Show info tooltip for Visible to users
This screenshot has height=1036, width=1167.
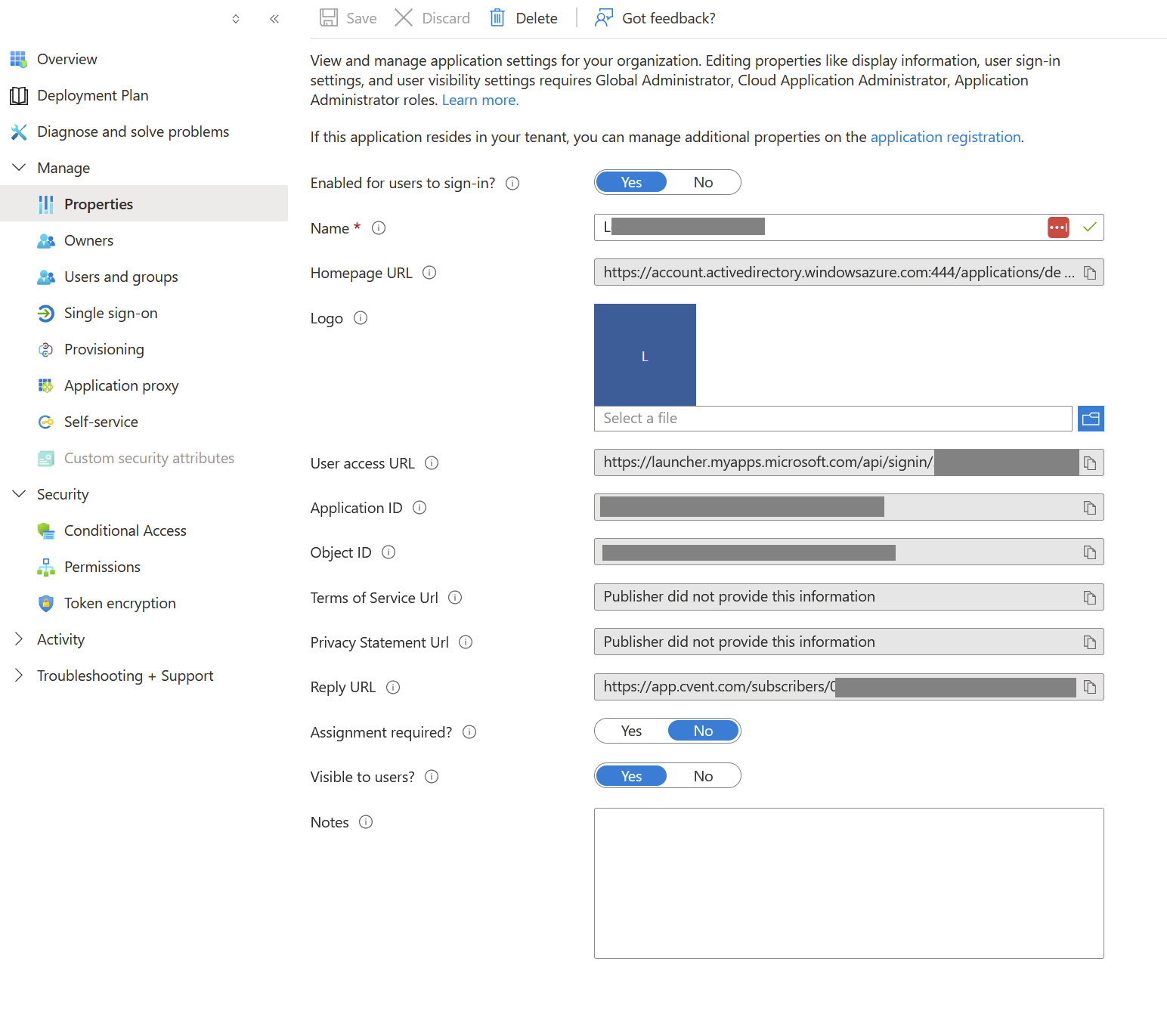[432, 777]
